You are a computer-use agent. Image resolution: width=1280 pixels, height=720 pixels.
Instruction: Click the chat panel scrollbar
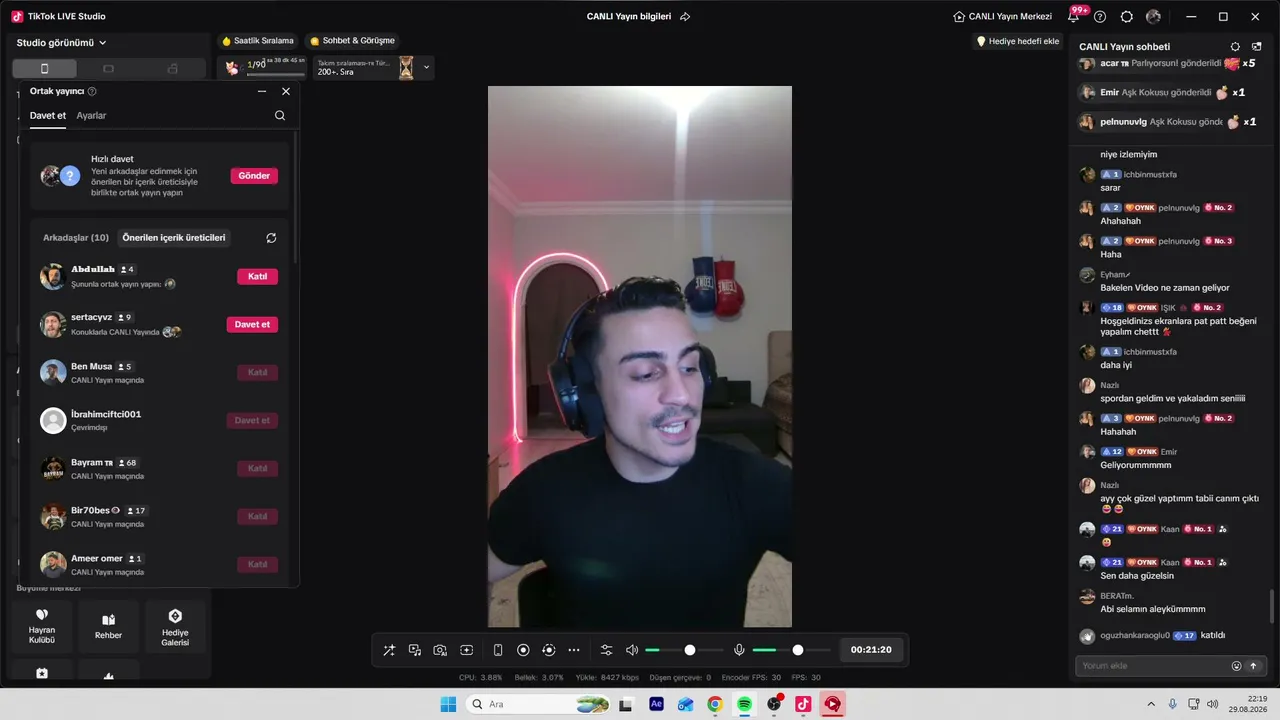pyautogui.click(x=1273, y=605)
